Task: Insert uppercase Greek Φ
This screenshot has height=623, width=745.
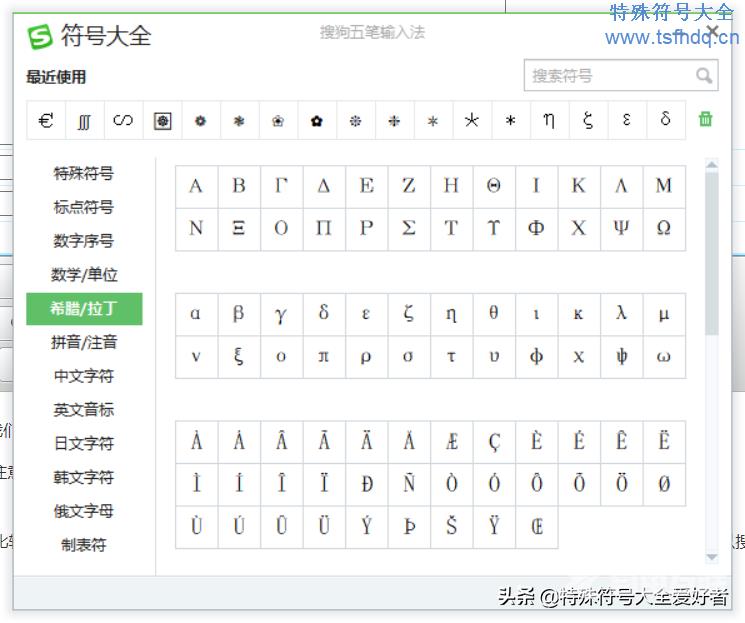Action: pos(536,229)
